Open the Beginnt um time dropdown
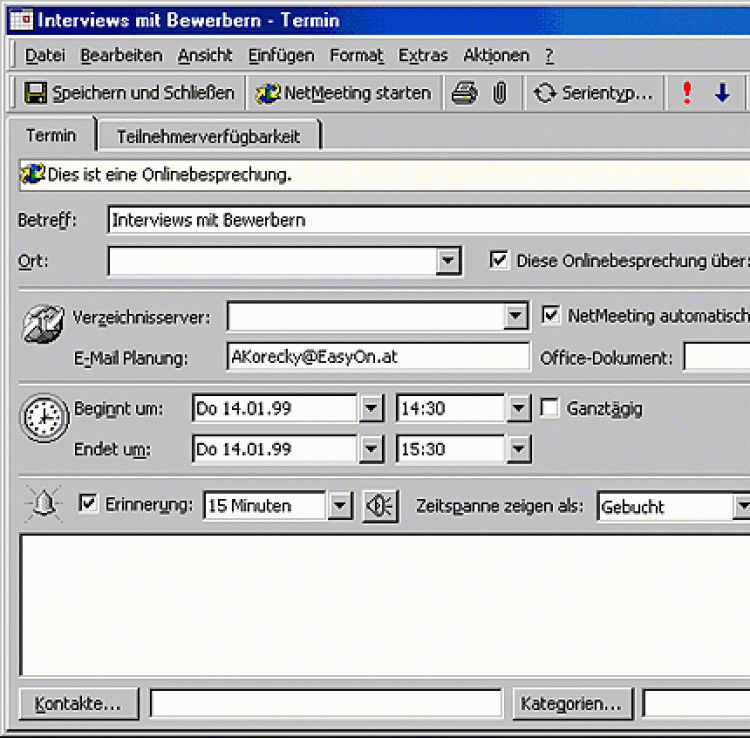The image size is (750, 738). pos(518,408)
